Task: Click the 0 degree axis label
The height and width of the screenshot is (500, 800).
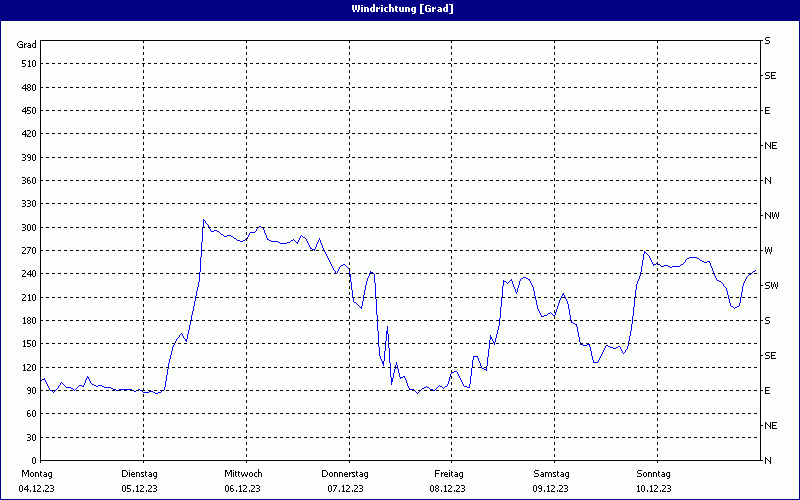Action: coord(33,461)
